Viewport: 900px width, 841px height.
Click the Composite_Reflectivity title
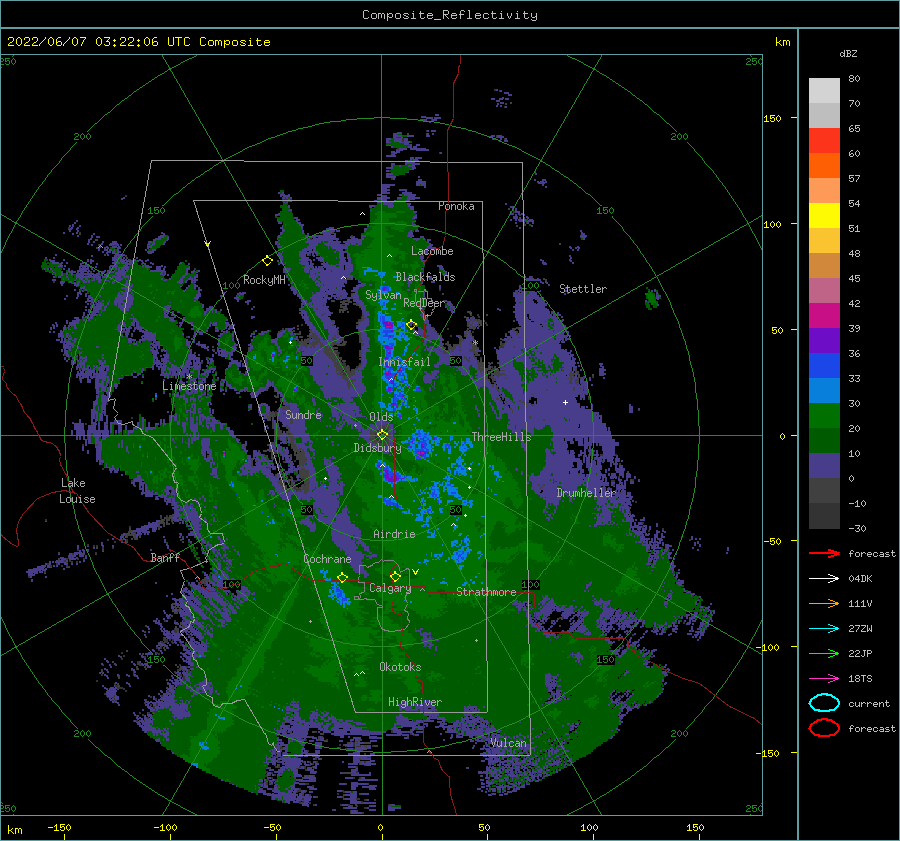pyautogui.click(x=450, y=15)
